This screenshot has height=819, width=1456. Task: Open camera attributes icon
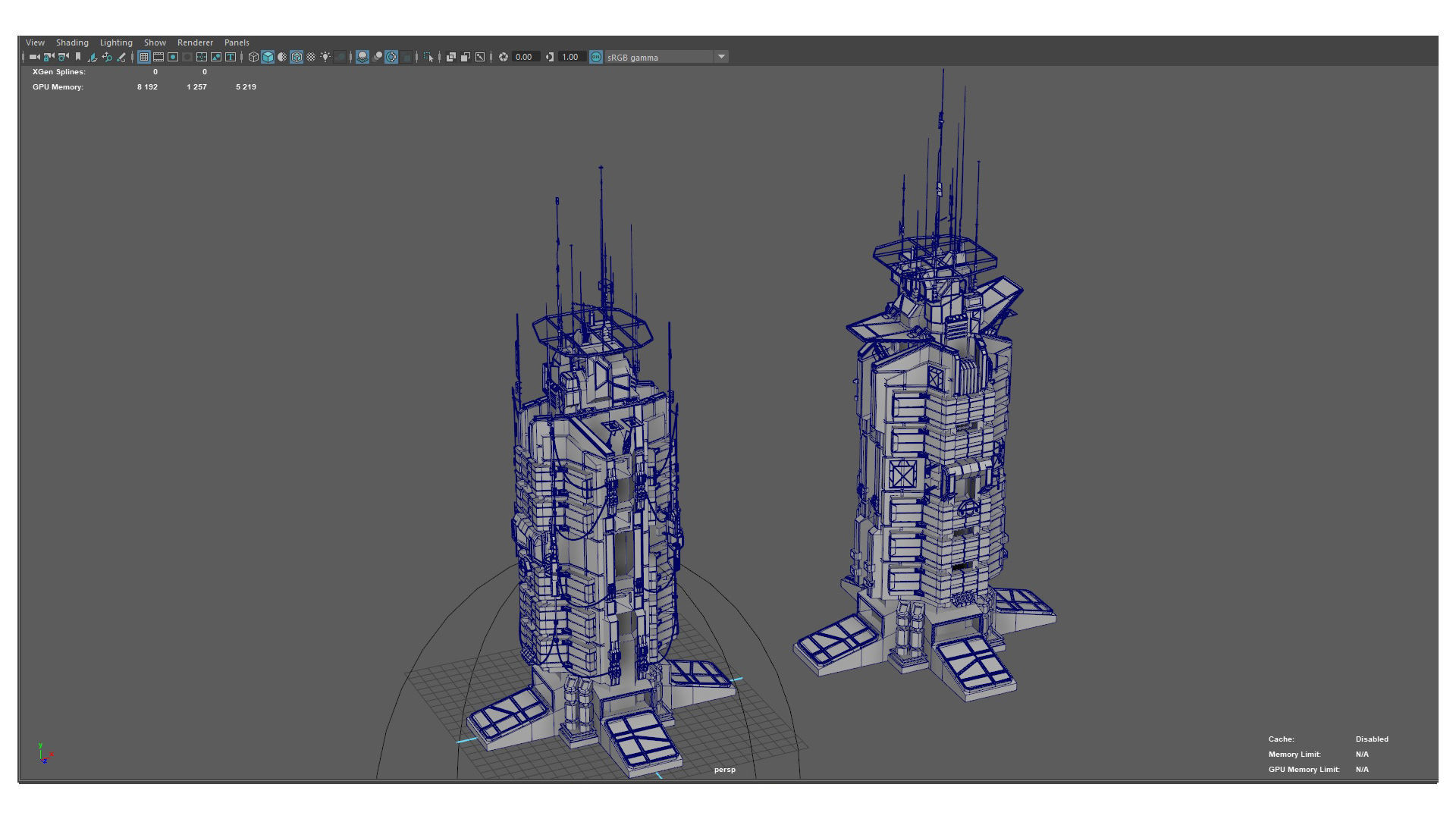coord(63,57)
